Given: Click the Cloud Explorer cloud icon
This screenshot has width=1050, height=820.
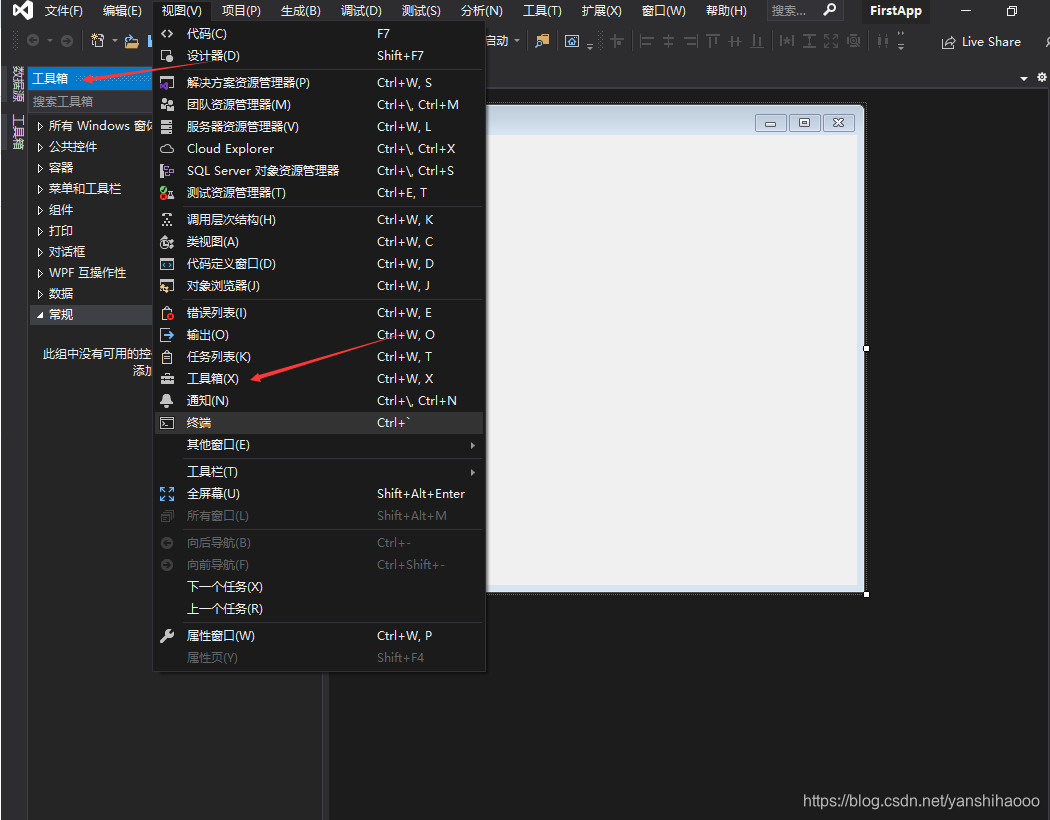Looking at the screenshot, I should click(167, 149).
